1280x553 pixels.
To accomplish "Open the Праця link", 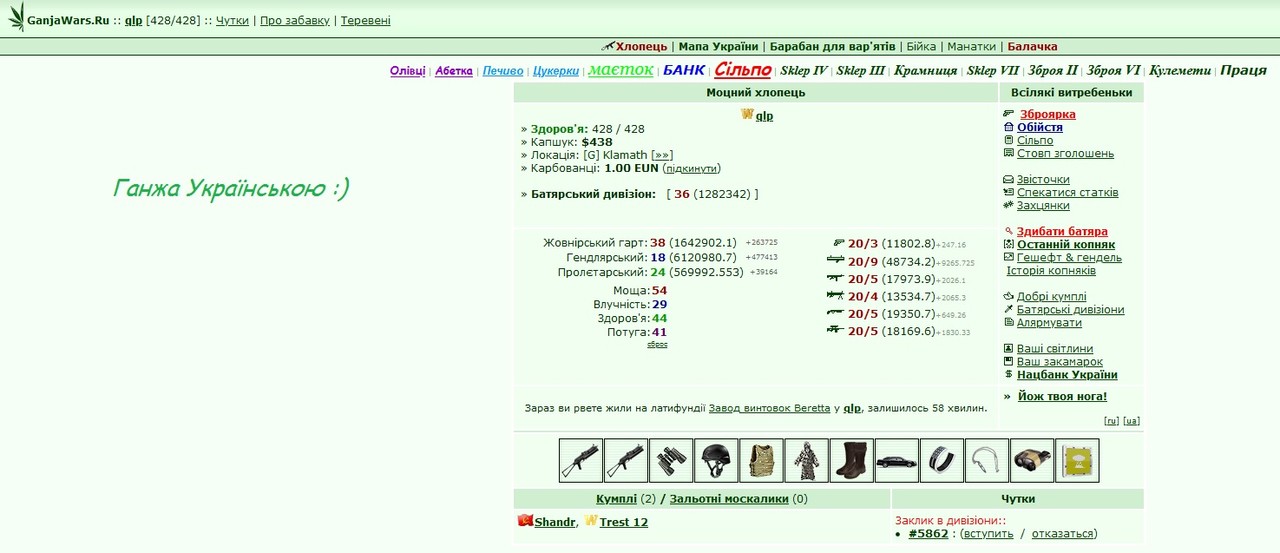I will coord(1244,71).
